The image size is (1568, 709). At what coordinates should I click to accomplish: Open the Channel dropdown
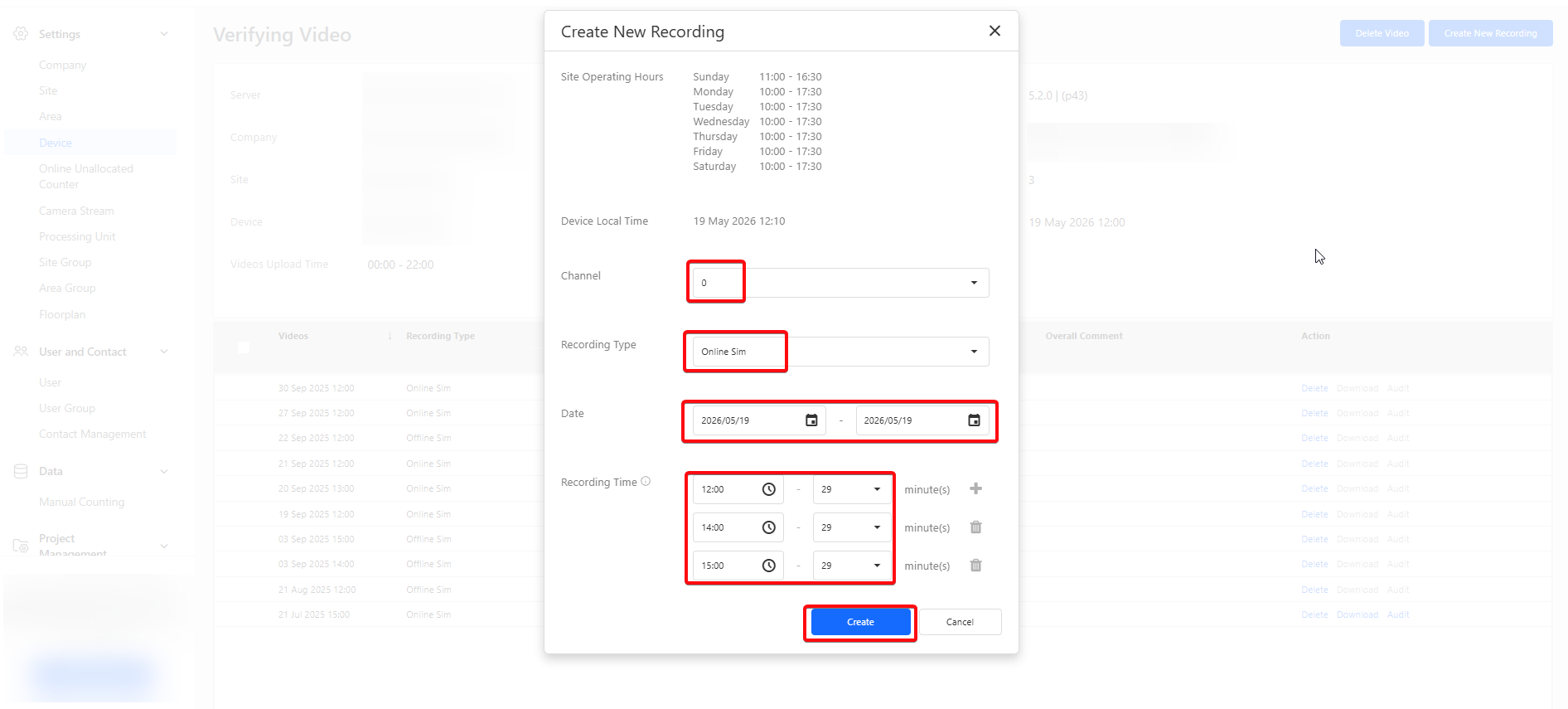pyautogui.click(x=840, y=283)
